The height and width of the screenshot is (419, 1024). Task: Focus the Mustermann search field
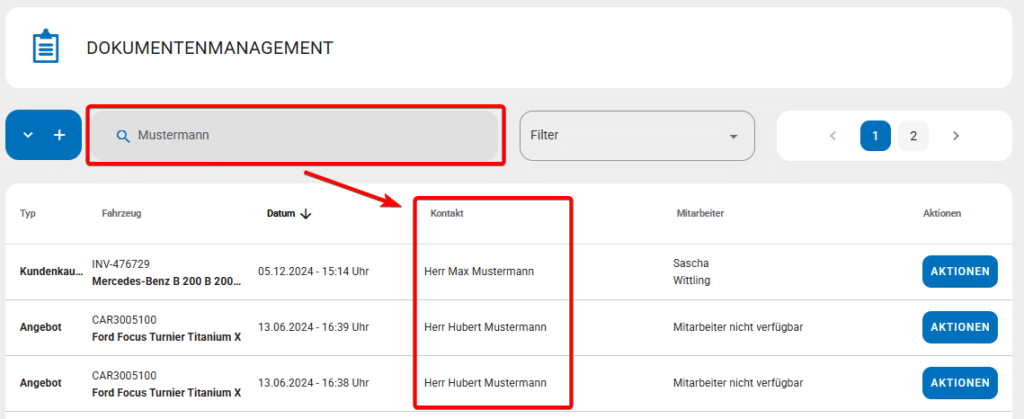click(295, 135)
